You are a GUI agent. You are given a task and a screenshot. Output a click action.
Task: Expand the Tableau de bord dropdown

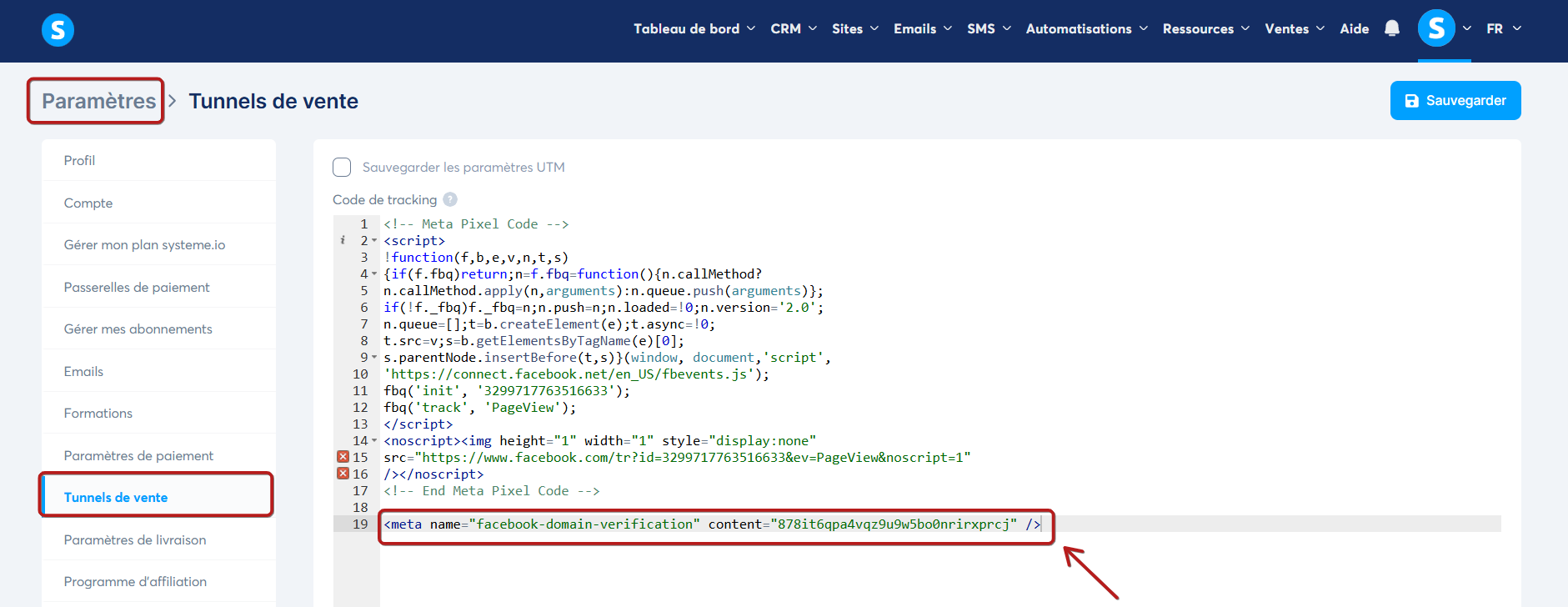694,28
